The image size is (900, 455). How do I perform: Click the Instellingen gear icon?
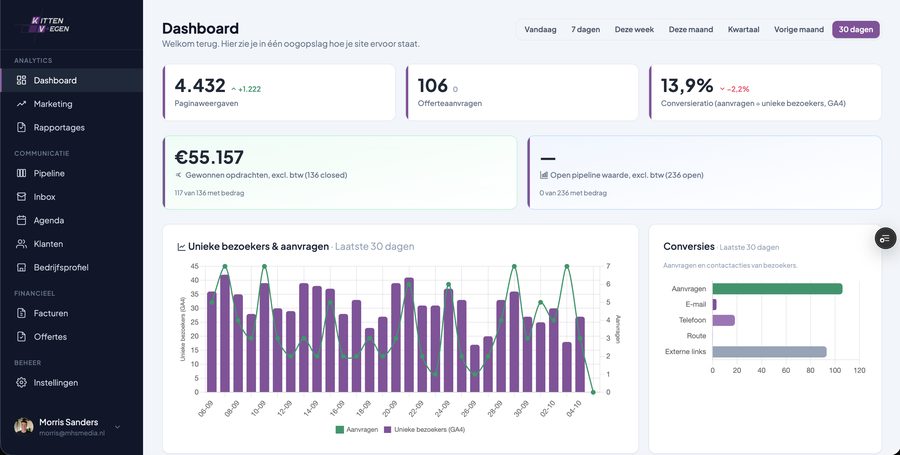pos(21,383)
